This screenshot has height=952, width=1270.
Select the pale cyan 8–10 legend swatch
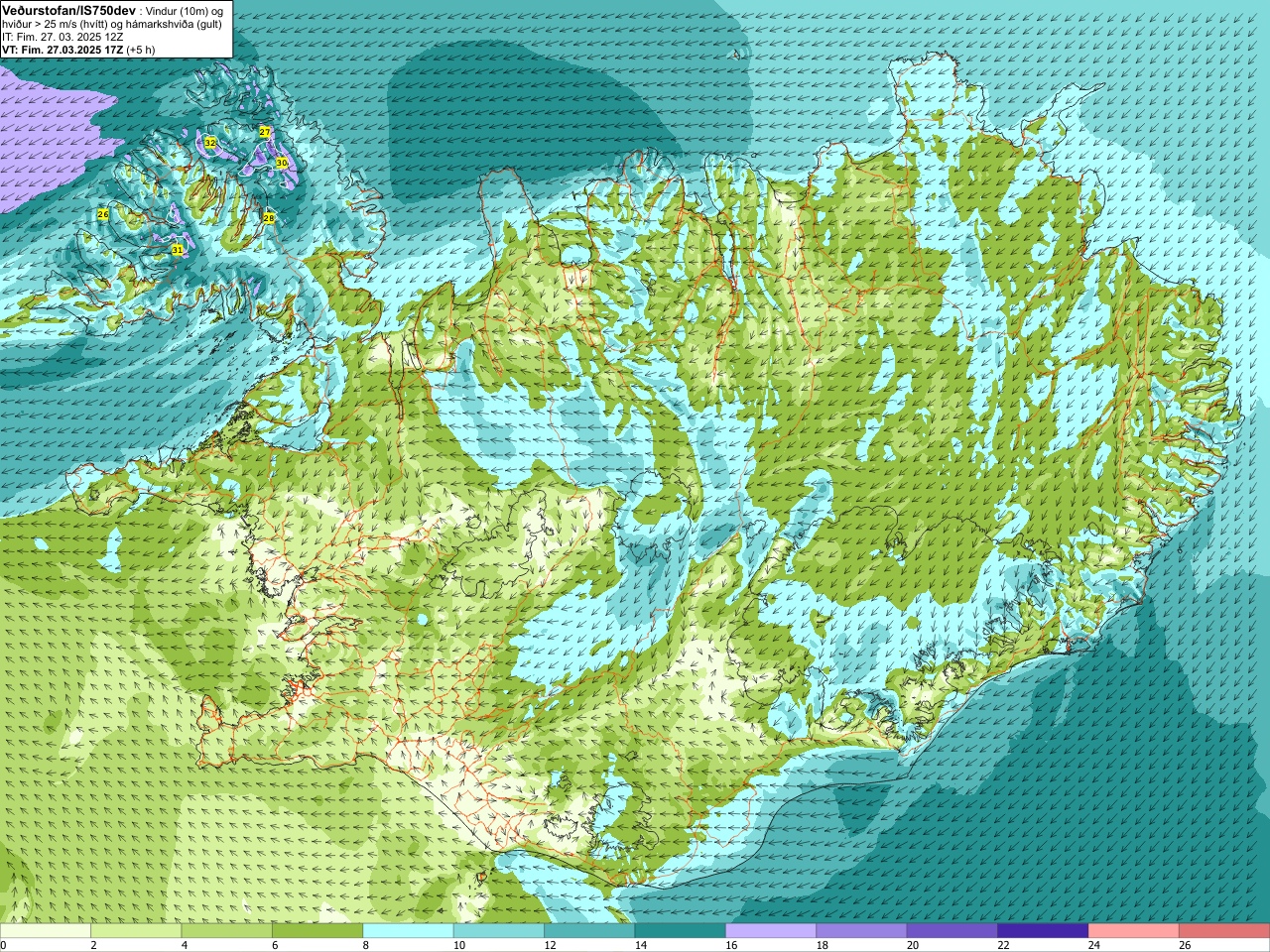click(x=408, y=931)
